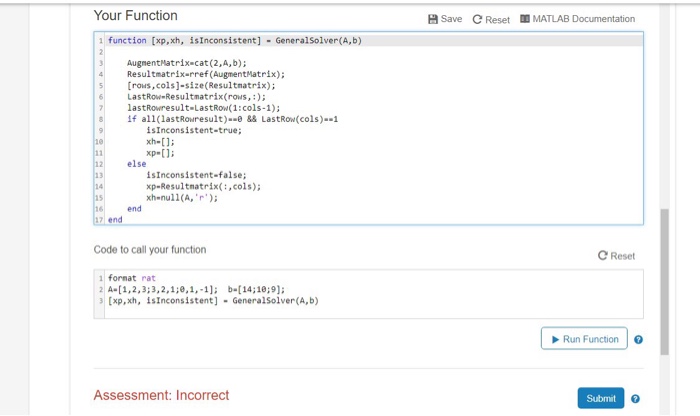
Task: Click the line xp=[];
Action: coord(160,153)
